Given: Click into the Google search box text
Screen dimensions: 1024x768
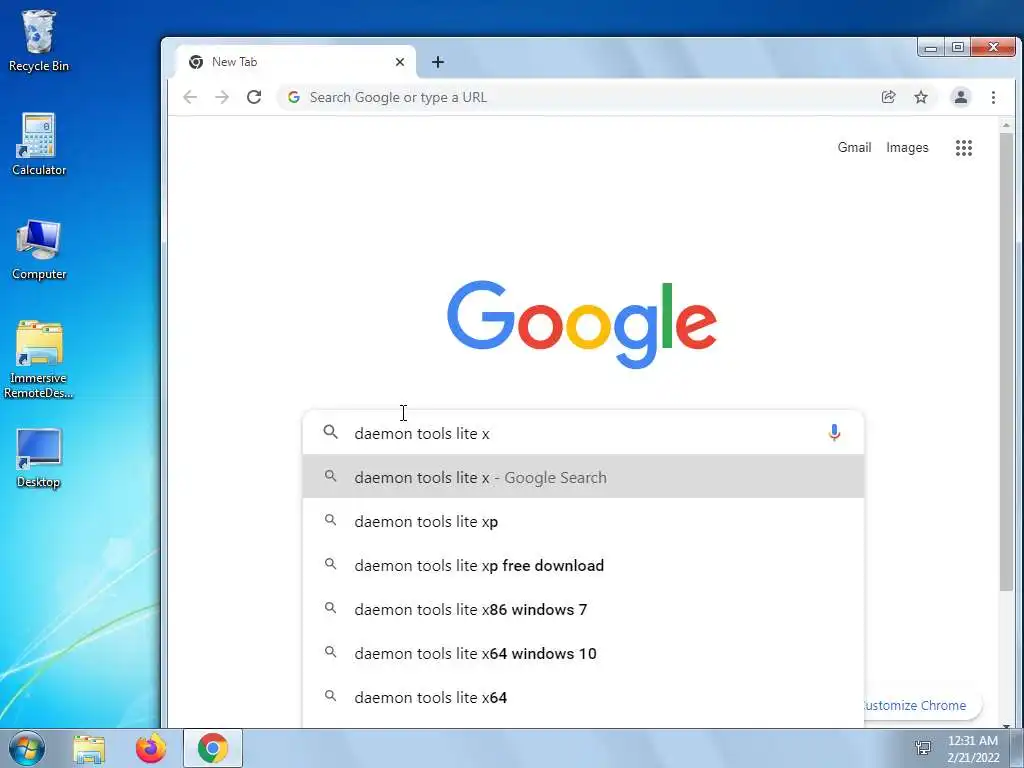Looking at the screenshot, I should click(581, 433).
